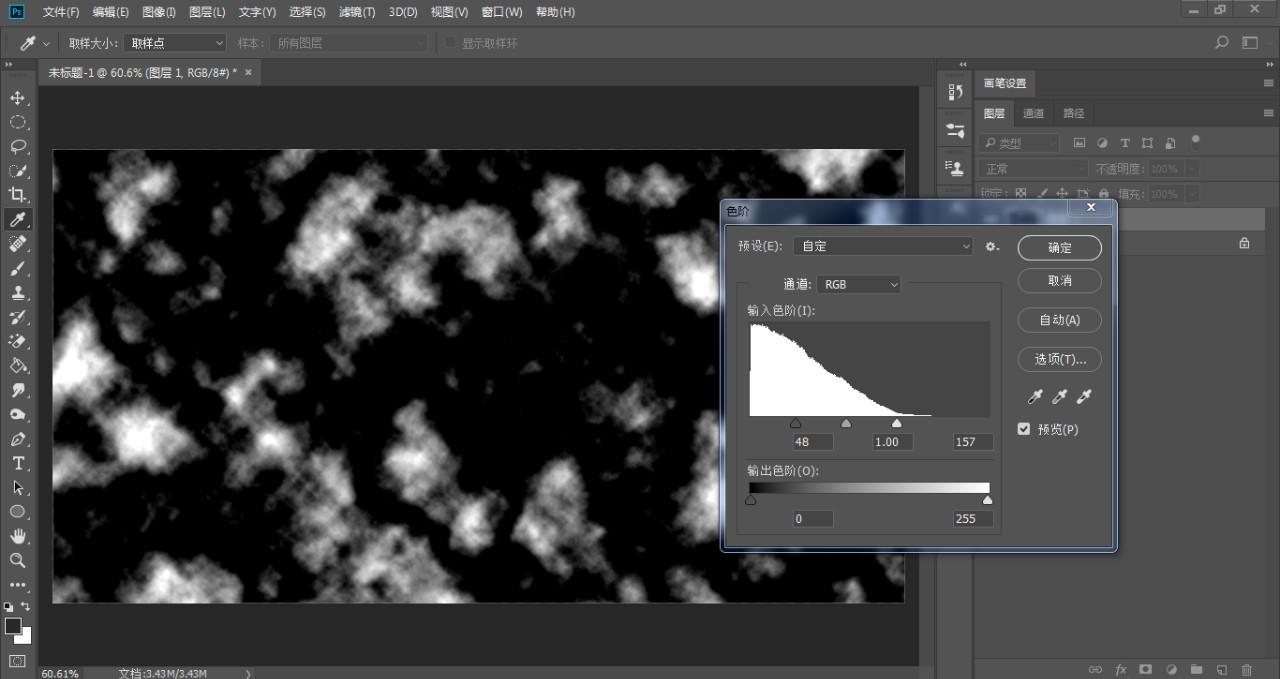Viewport: 1280px width, 679px height.
Task: Open the 样本 sample layers dropdown
Action: tap(349, 43)
